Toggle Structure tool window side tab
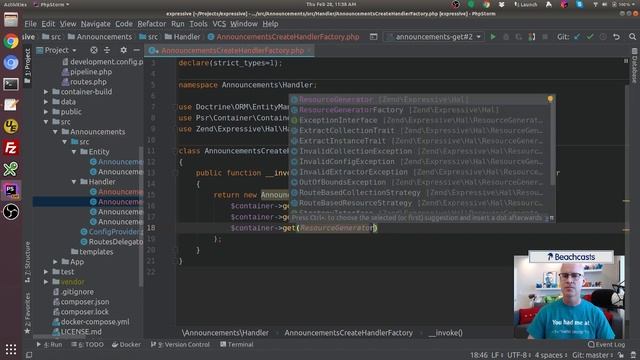This screenshot has height=360, width=640. (x=27, y=262)
